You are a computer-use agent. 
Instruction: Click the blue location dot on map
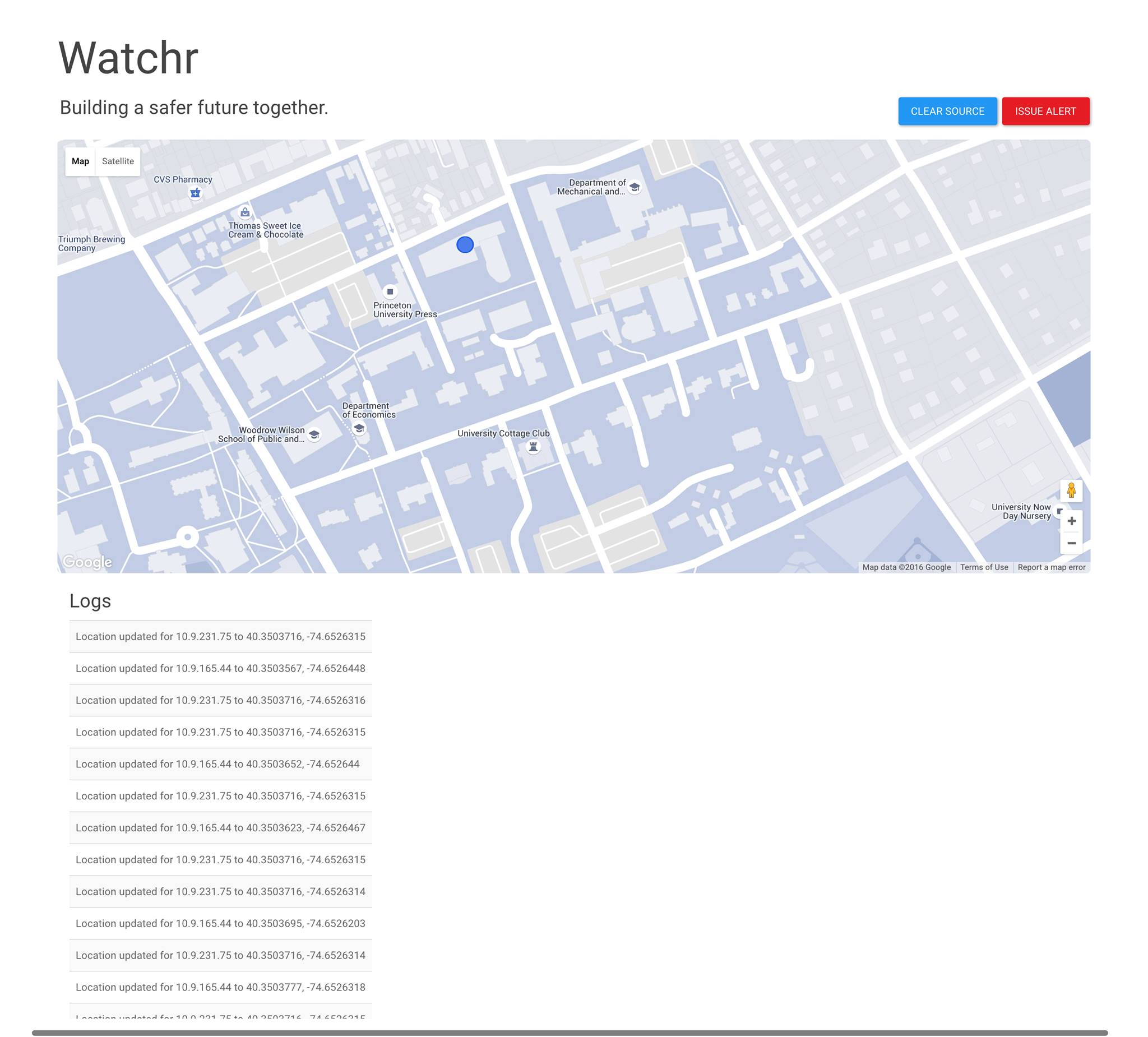465,245
